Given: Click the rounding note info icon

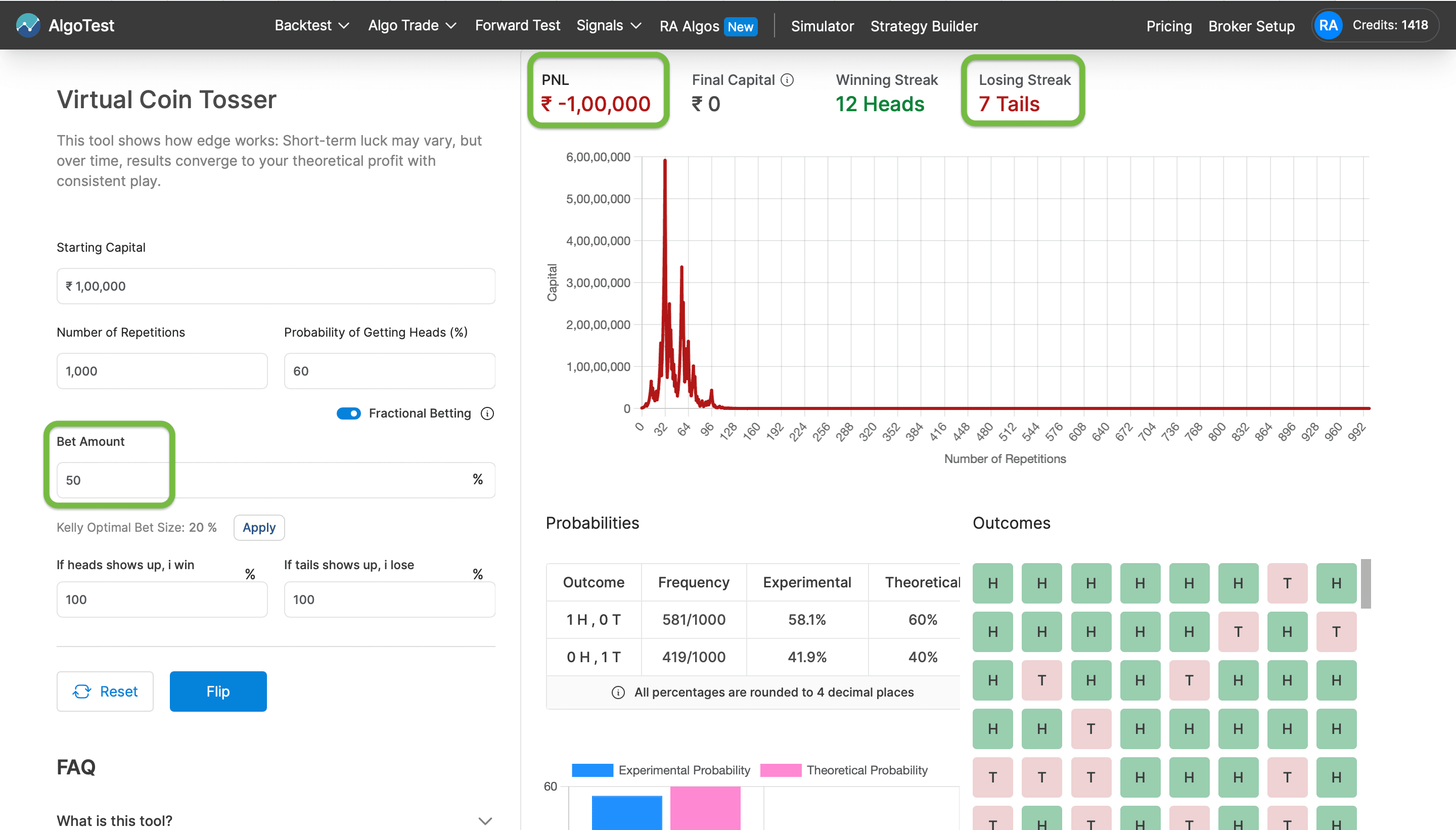Looking at the screenshot, I should click(617, 692).
